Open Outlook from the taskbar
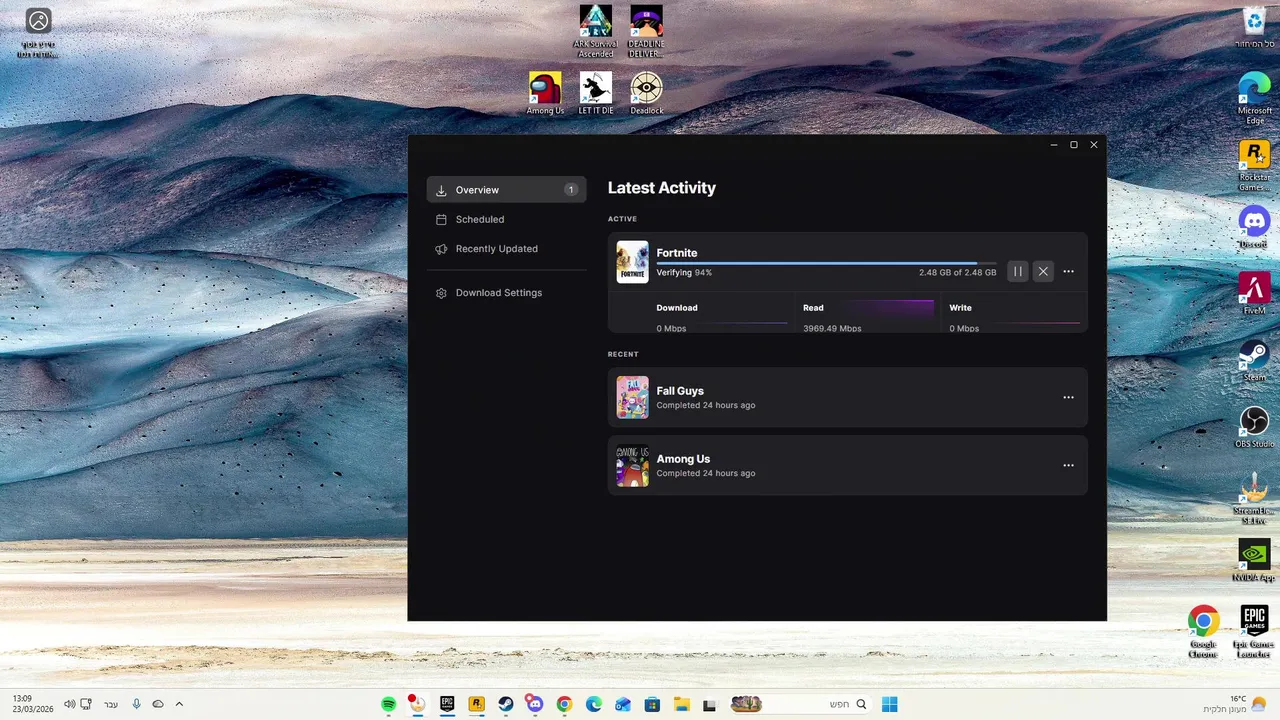 [623, 704]
